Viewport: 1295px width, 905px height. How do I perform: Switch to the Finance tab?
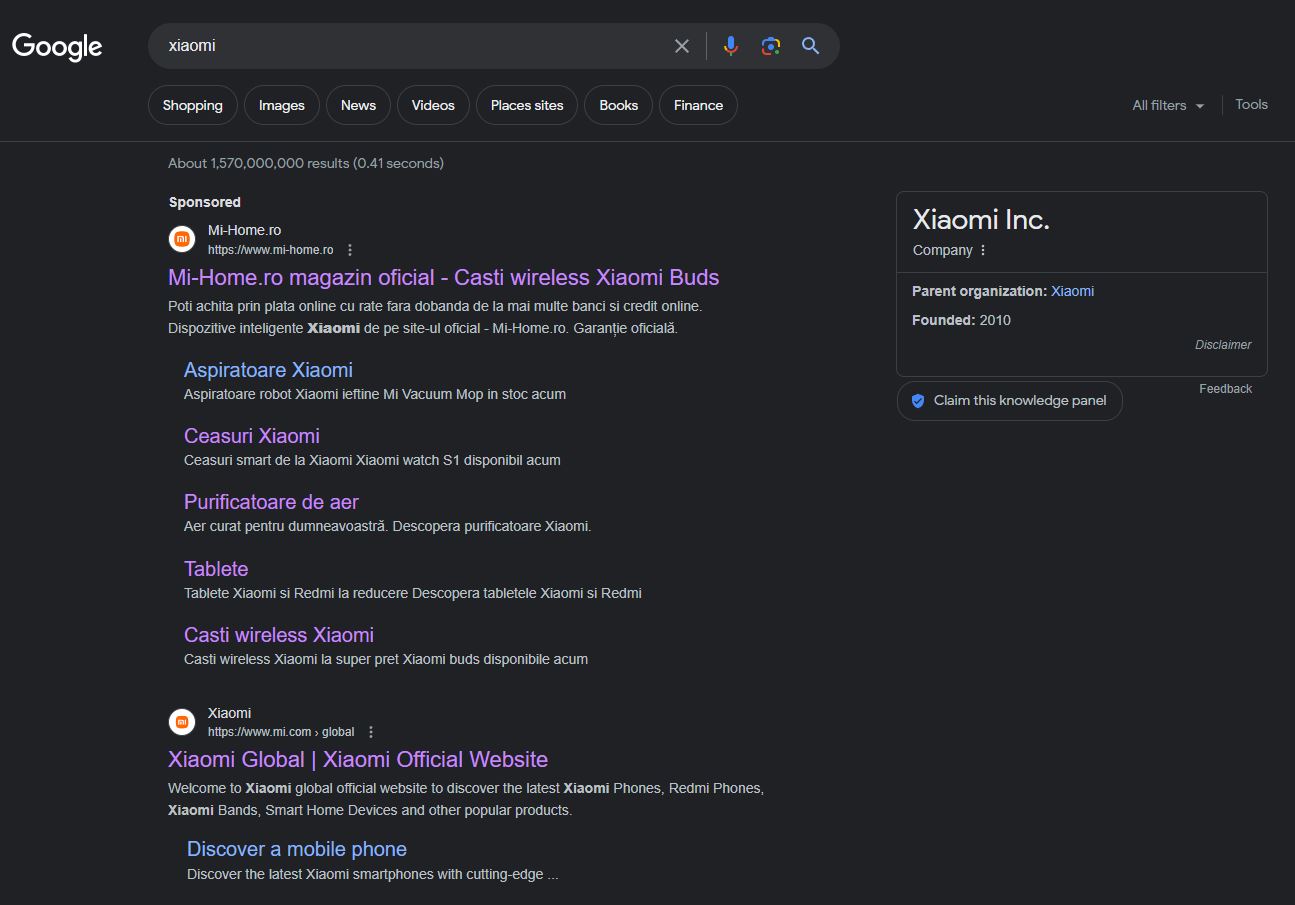[698, 105]
